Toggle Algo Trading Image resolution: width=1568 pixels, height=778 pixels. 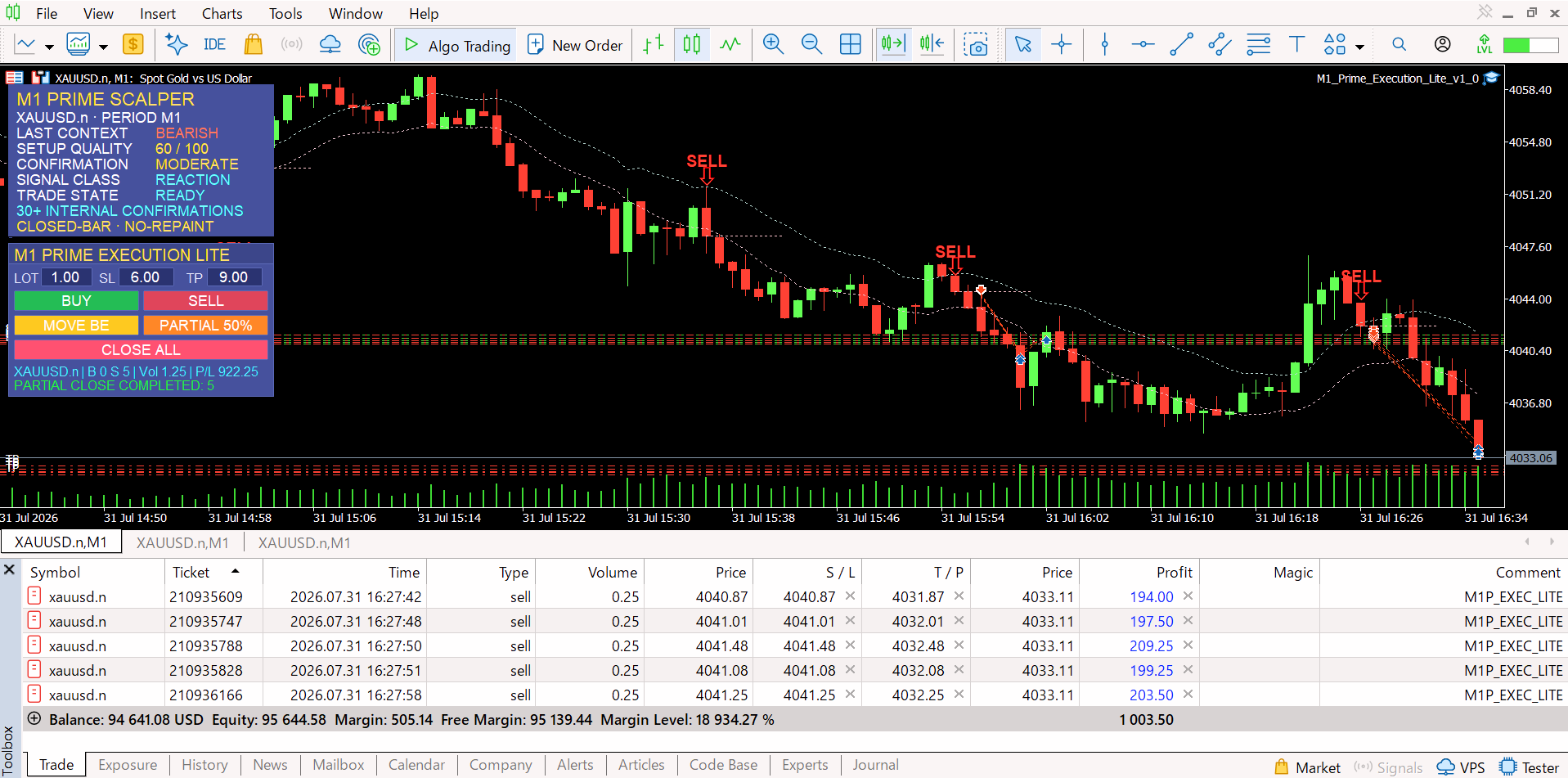tap(457, 45)
